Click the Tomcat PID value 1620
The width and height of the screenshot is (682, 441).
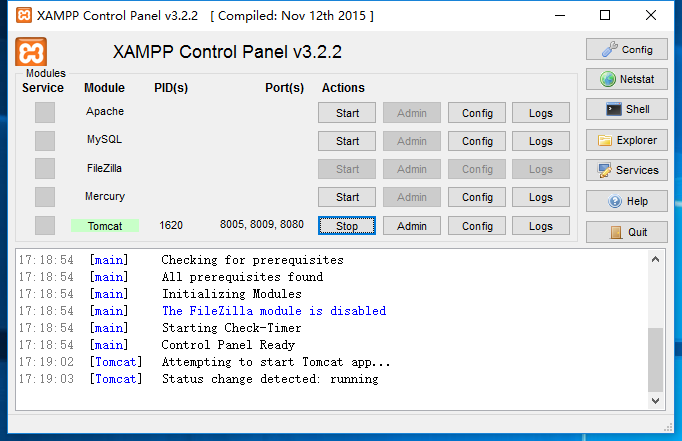[171, 225]
